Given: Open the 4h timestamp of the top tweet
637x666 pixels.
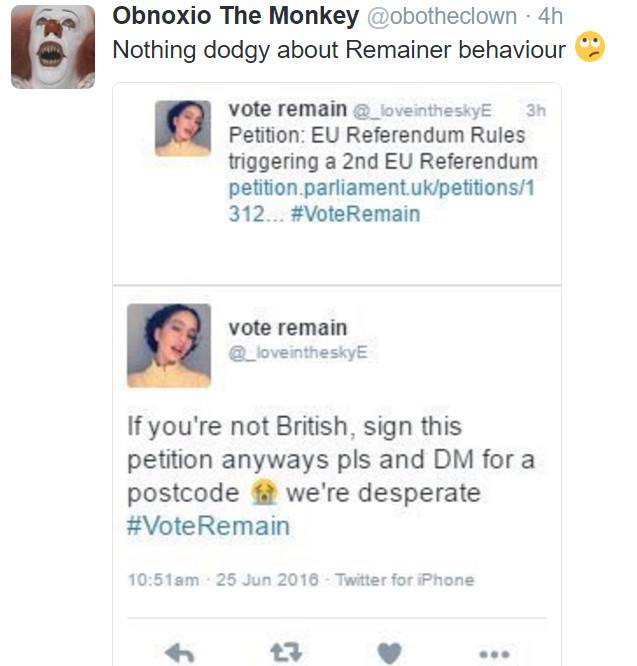Looking at the screenshot, I should point(550,16).
